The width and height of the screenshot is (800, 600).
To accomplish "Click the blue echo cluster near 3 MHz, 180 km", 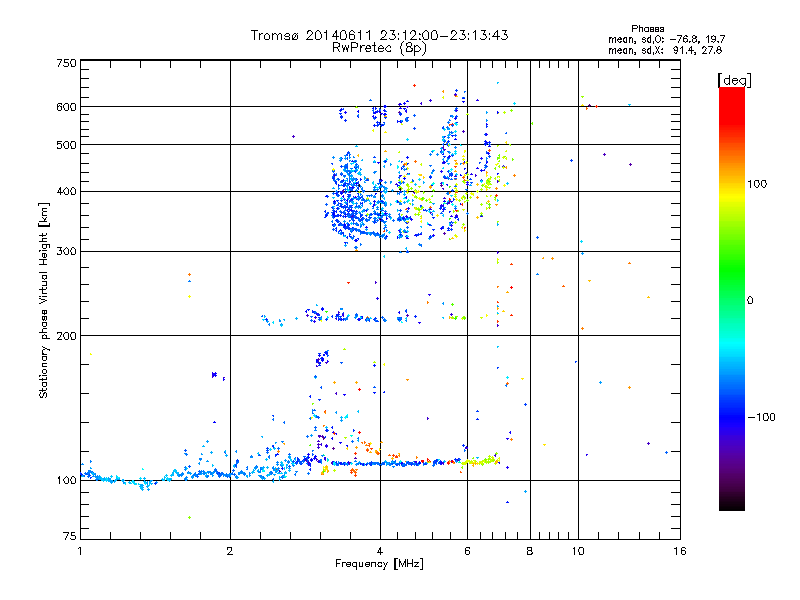I will click(322, 358).
